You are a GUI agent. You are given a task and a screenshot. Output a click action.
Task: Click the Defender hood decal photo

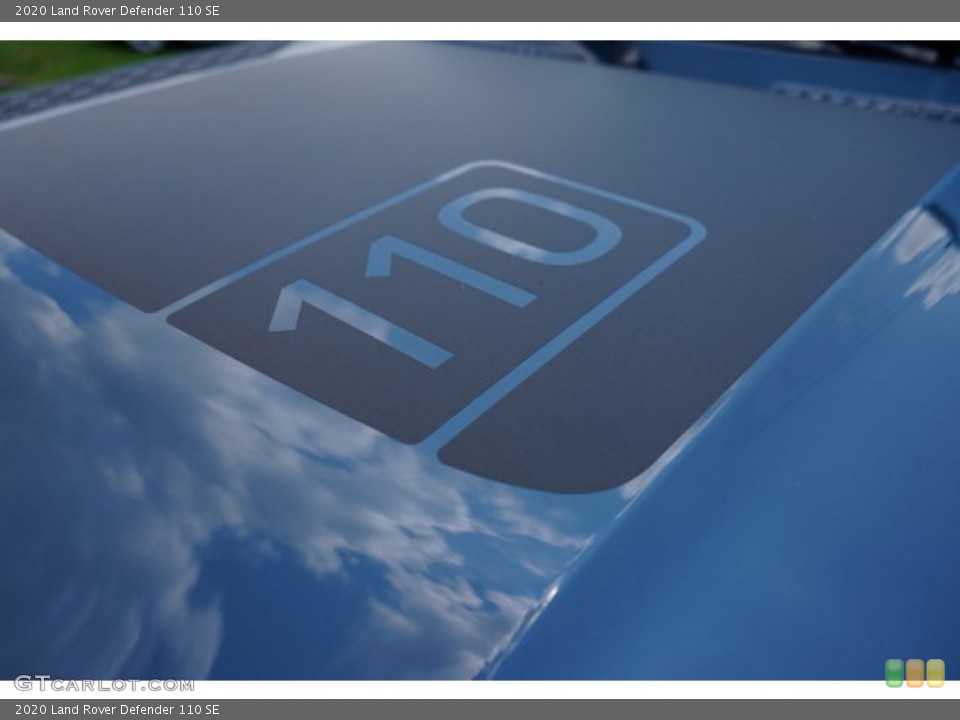[x=480, y=360]
